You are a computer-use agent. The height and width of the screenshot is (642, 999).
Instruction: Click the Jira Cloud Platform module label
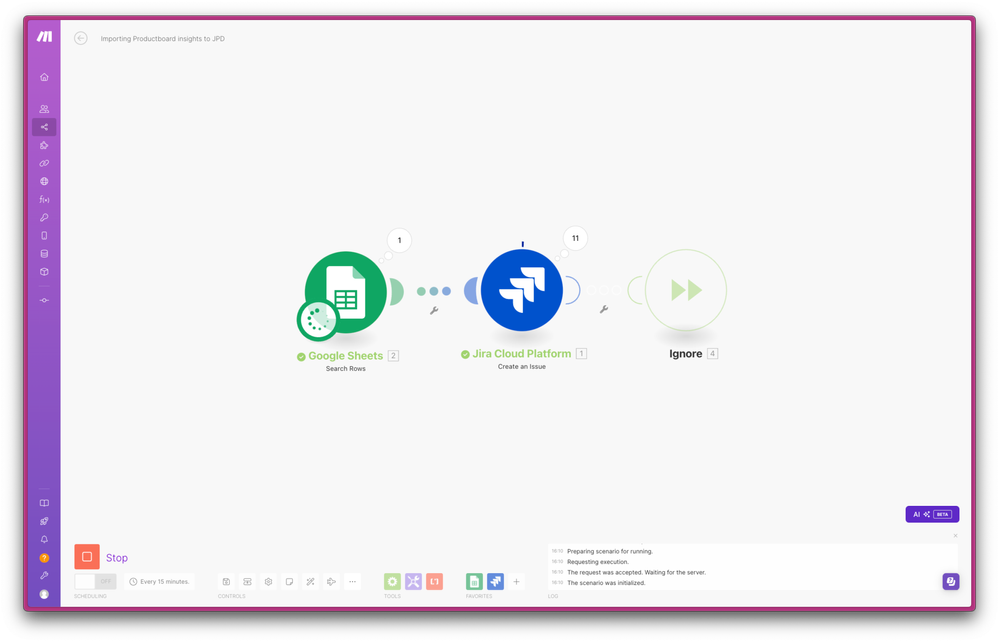click(522, 353)
